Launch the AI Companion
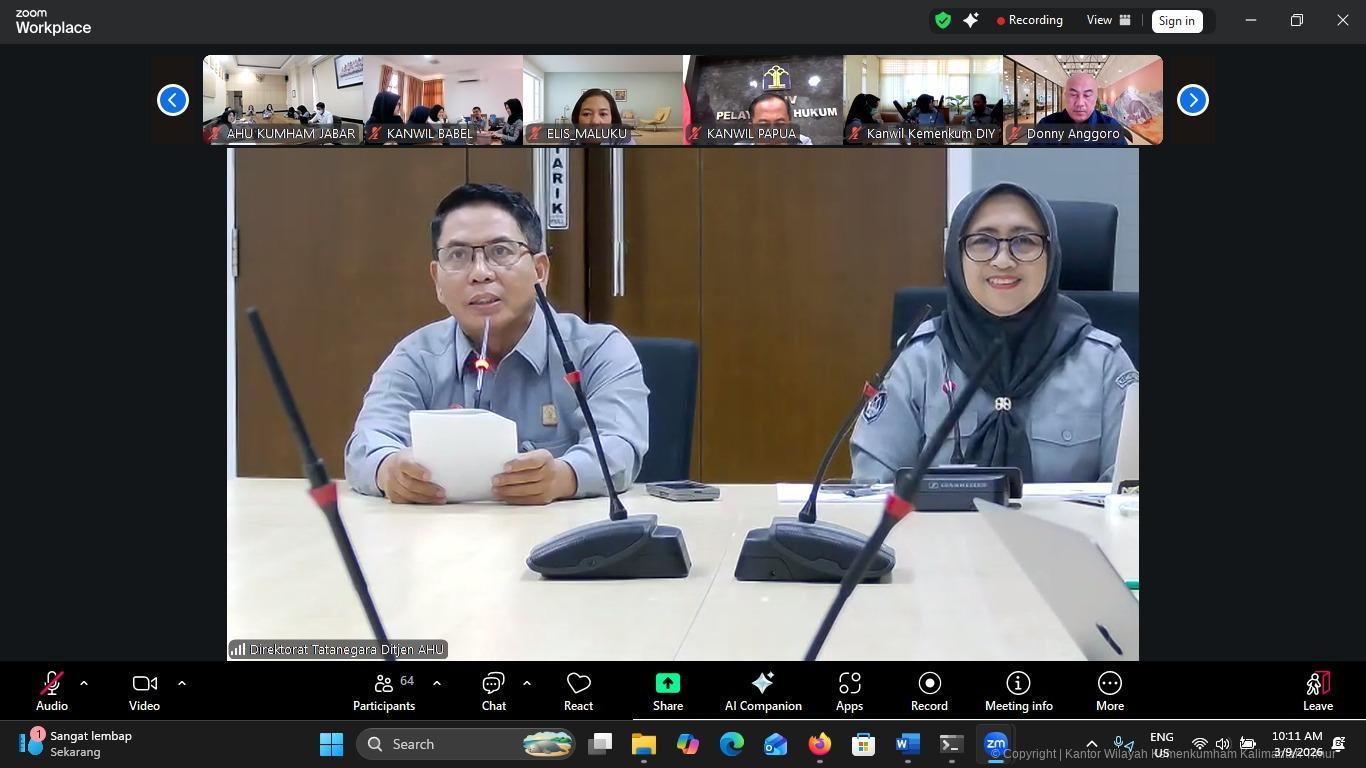This screenshot has width=1366, height=768. [763, 691]
